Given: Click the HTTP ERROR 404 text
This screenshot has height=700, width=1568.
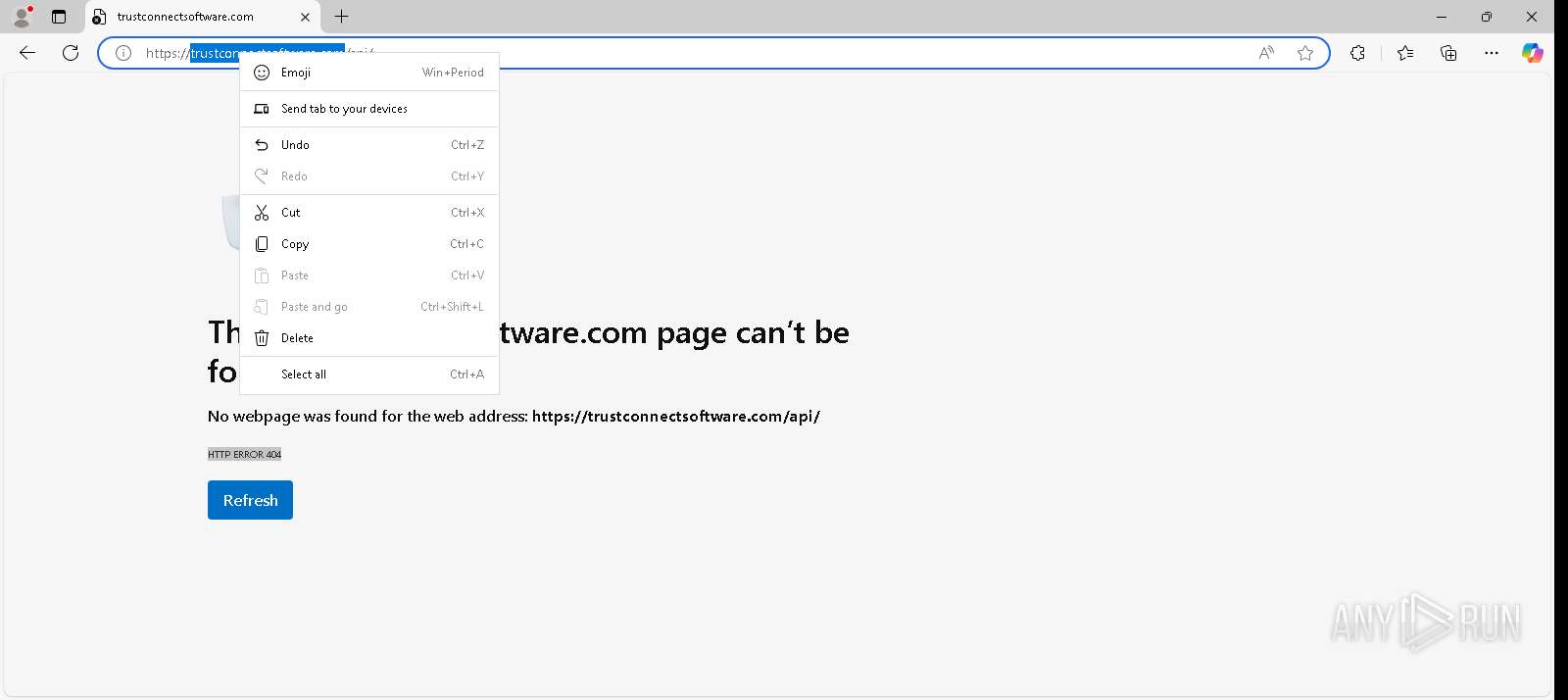Looking at the screenshot, I should coord(244,454).
